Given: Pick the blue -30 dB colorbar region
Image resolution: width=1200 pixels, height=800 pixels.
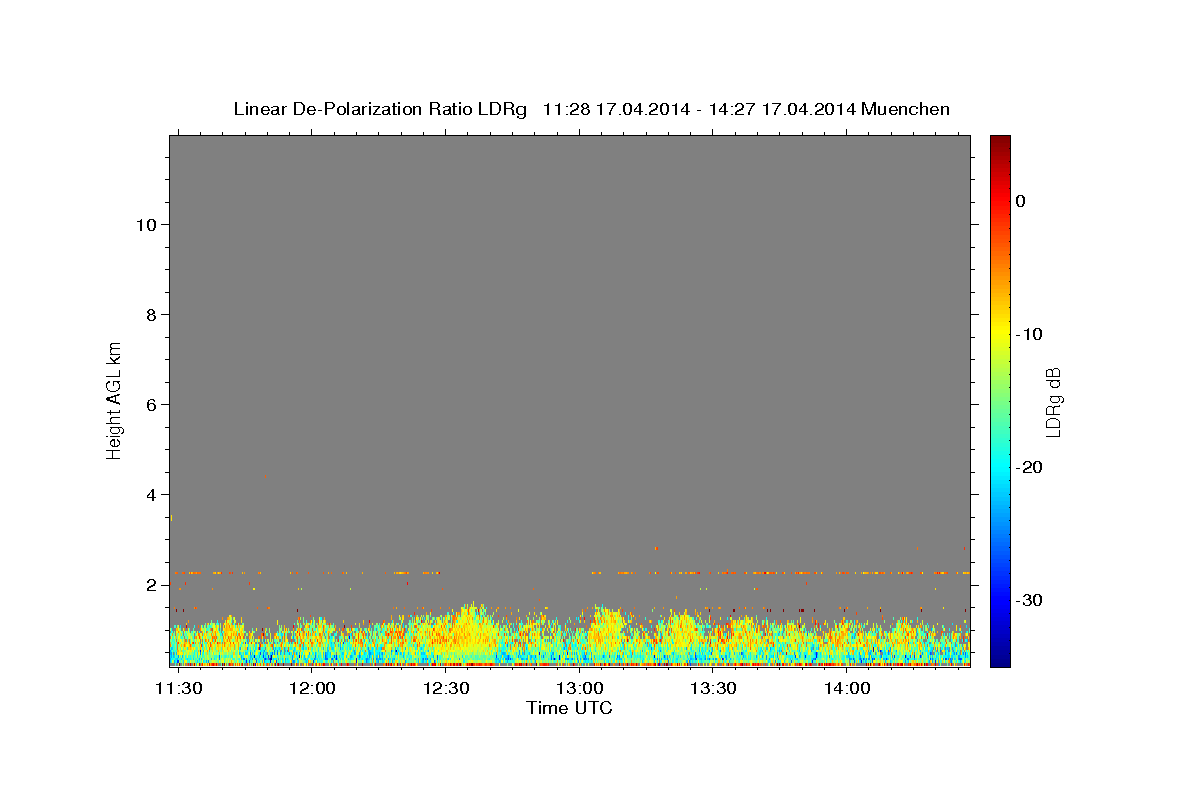Looking at the screenshot, I should pyautogui.click(x=1000, y=600).
